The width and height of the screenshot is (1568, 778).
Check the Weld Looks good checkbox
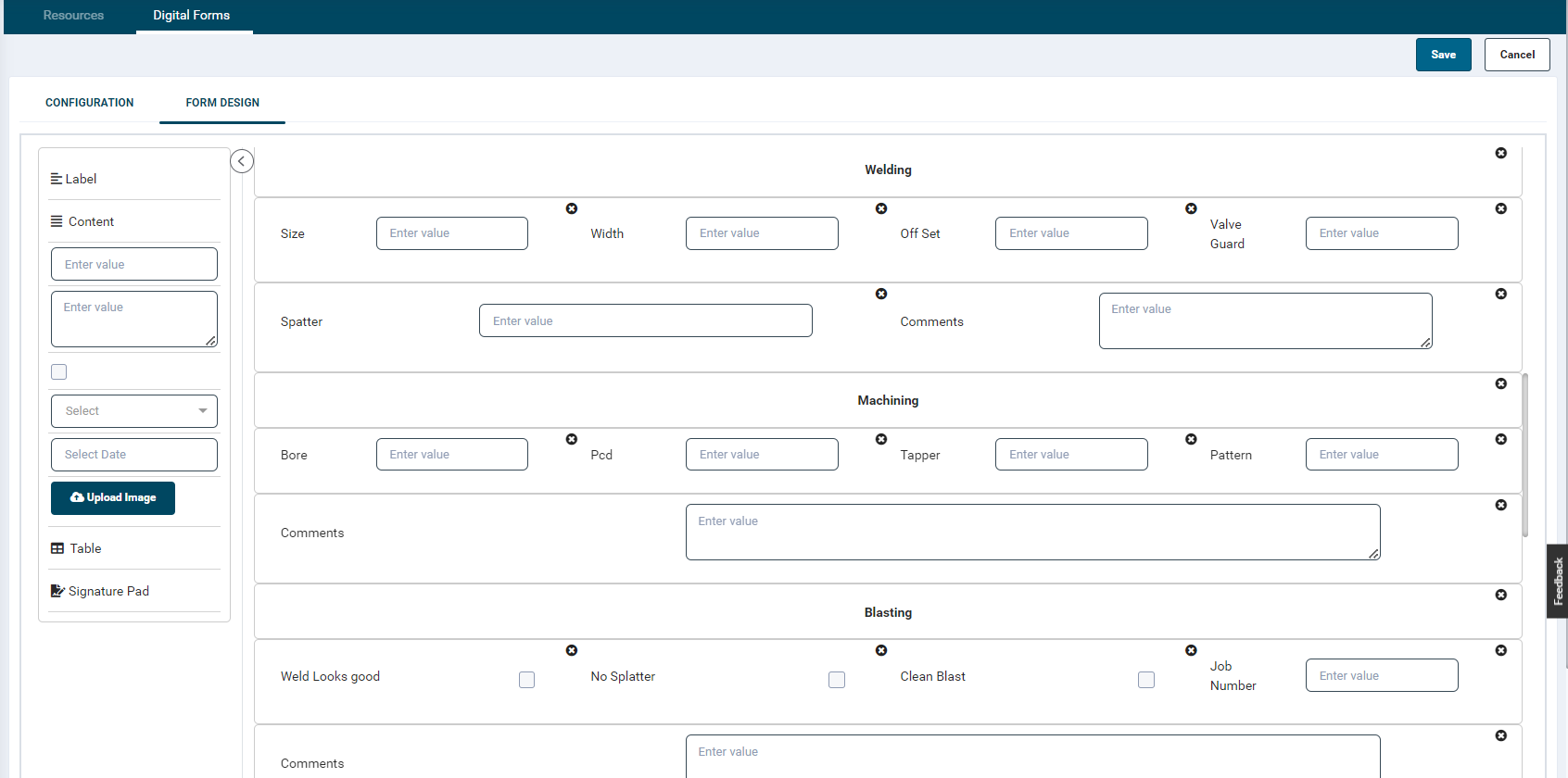pos(526,680)
